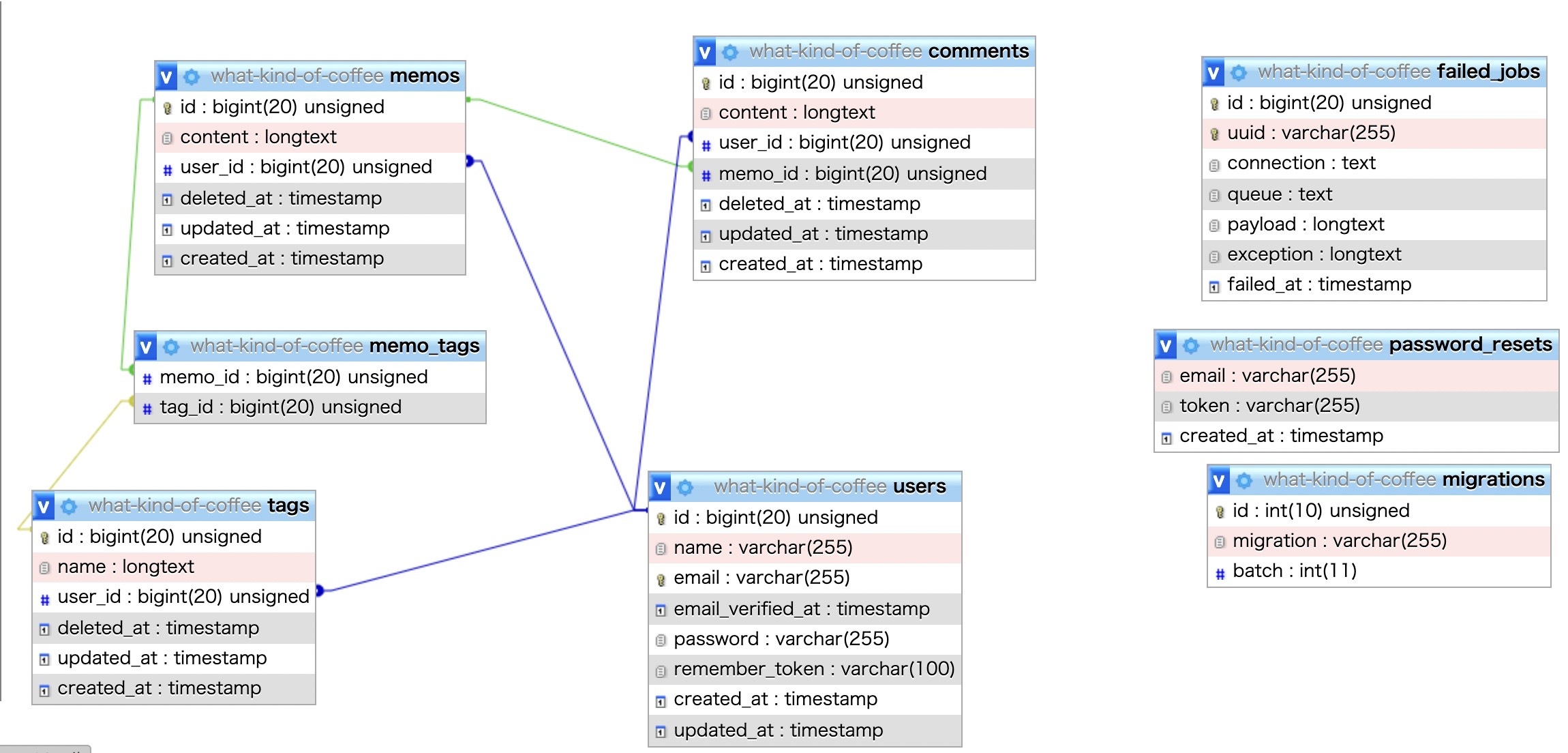Click the key icon beside tags id
The height and width of the screenshot is (753, 1568).
pos(44,537)
